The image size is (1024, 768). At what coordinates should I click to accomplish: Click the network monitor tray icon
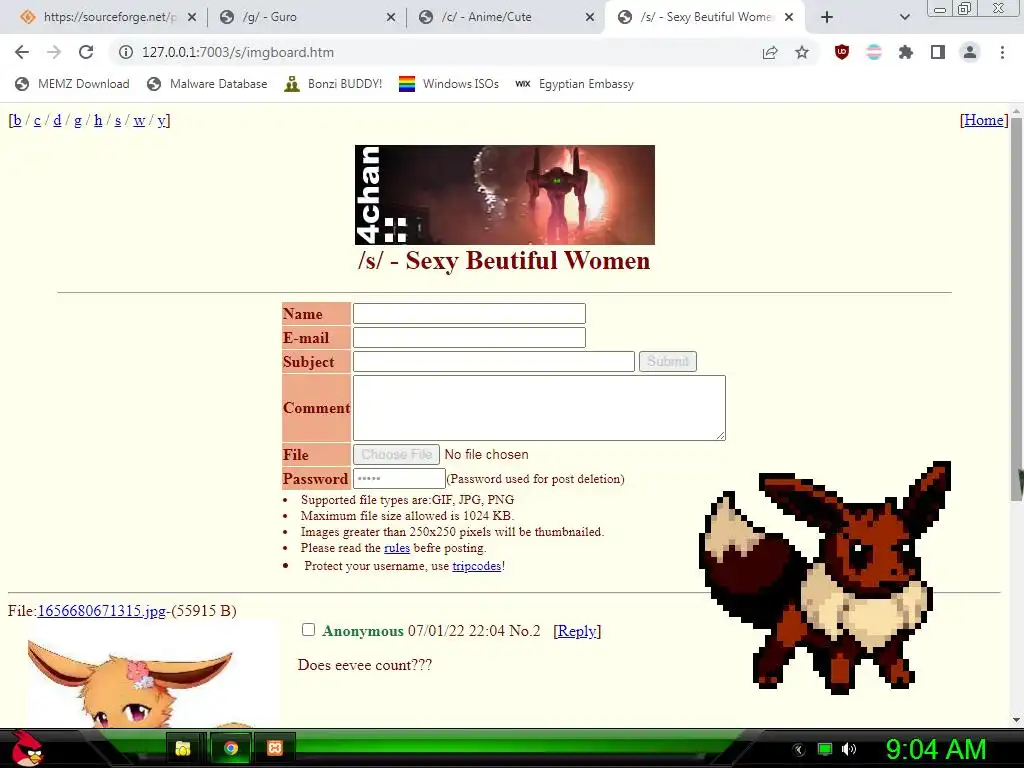825,749
